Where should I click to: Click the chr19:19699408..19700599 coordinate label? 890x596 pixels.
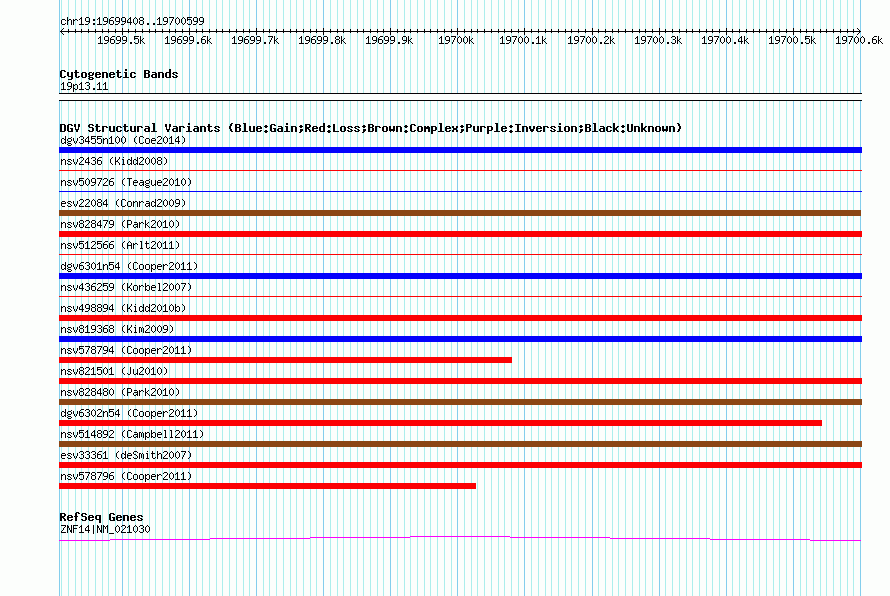point(132,21)
